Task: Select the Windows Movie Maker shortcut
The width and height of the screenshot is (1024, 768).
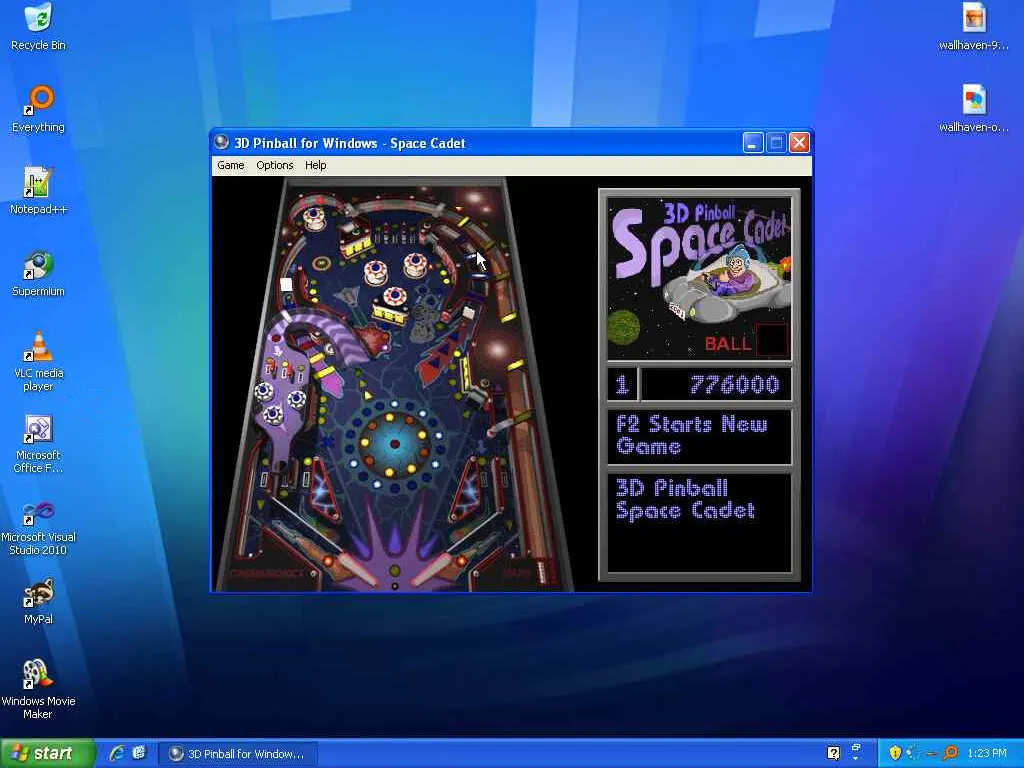Action: point(38,689)
